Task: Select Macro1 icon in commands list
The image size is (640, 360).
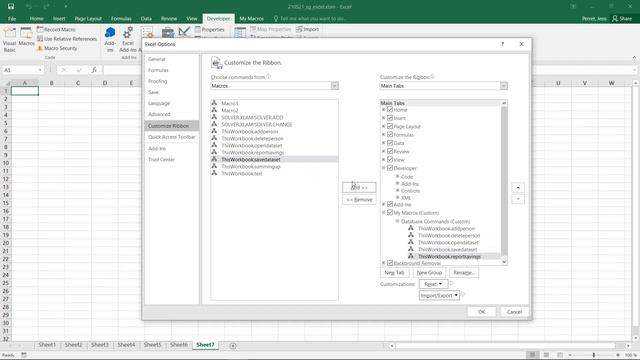Action: pos(214,103)
